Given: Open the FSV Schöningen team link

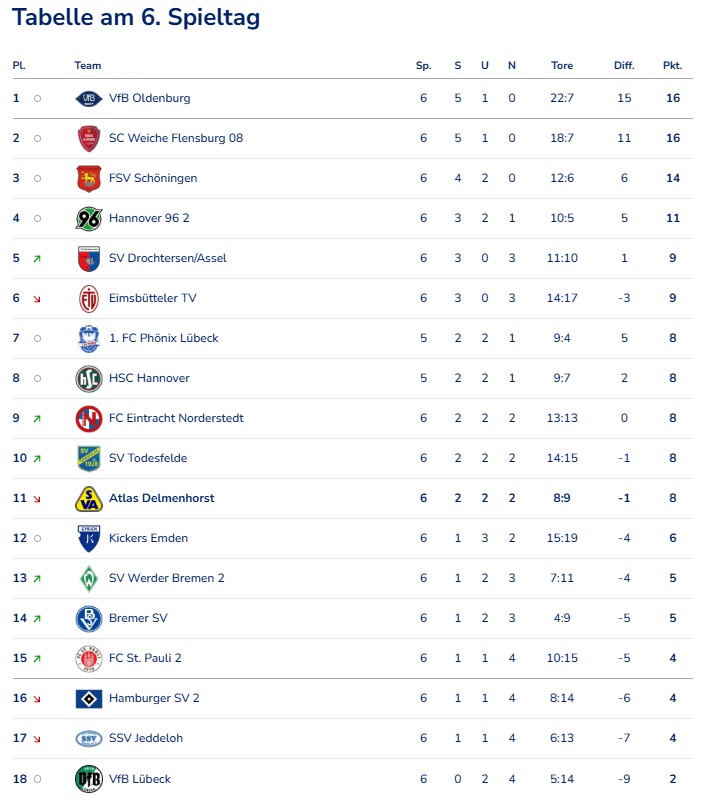Looking at the screenshot, I should [x=153, y=178].
